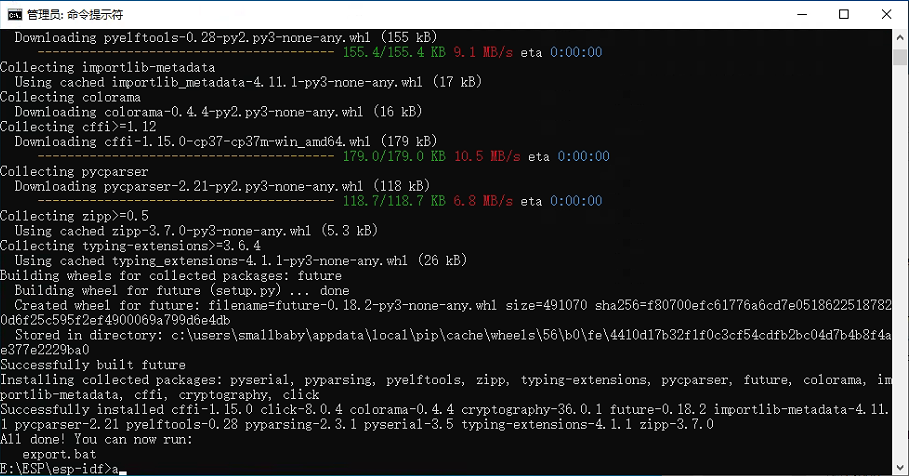Click the "6.8 MB/s" speed value

point(483,201)
